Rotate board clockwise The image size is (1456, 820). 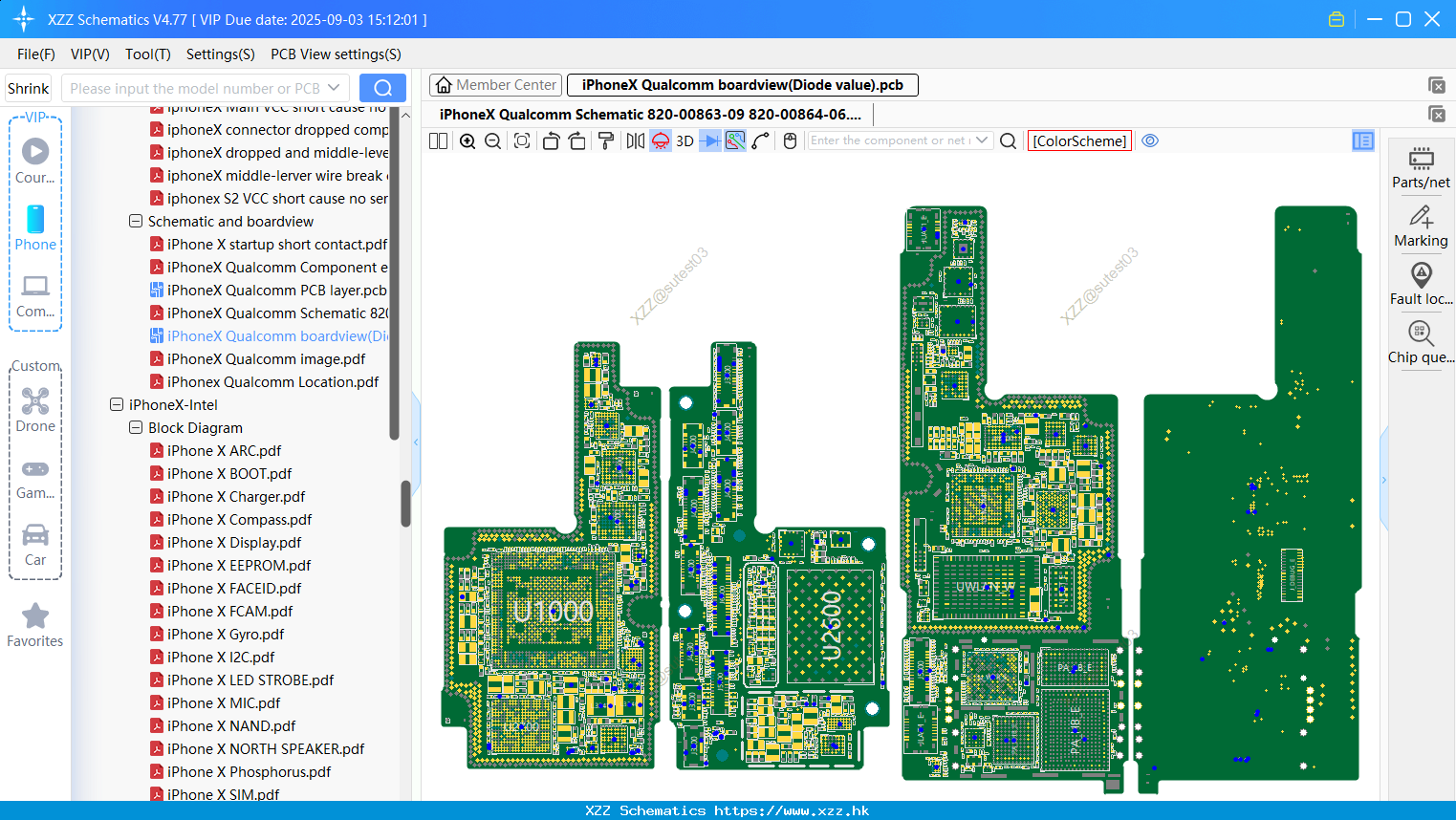click(x=577, y=141)
